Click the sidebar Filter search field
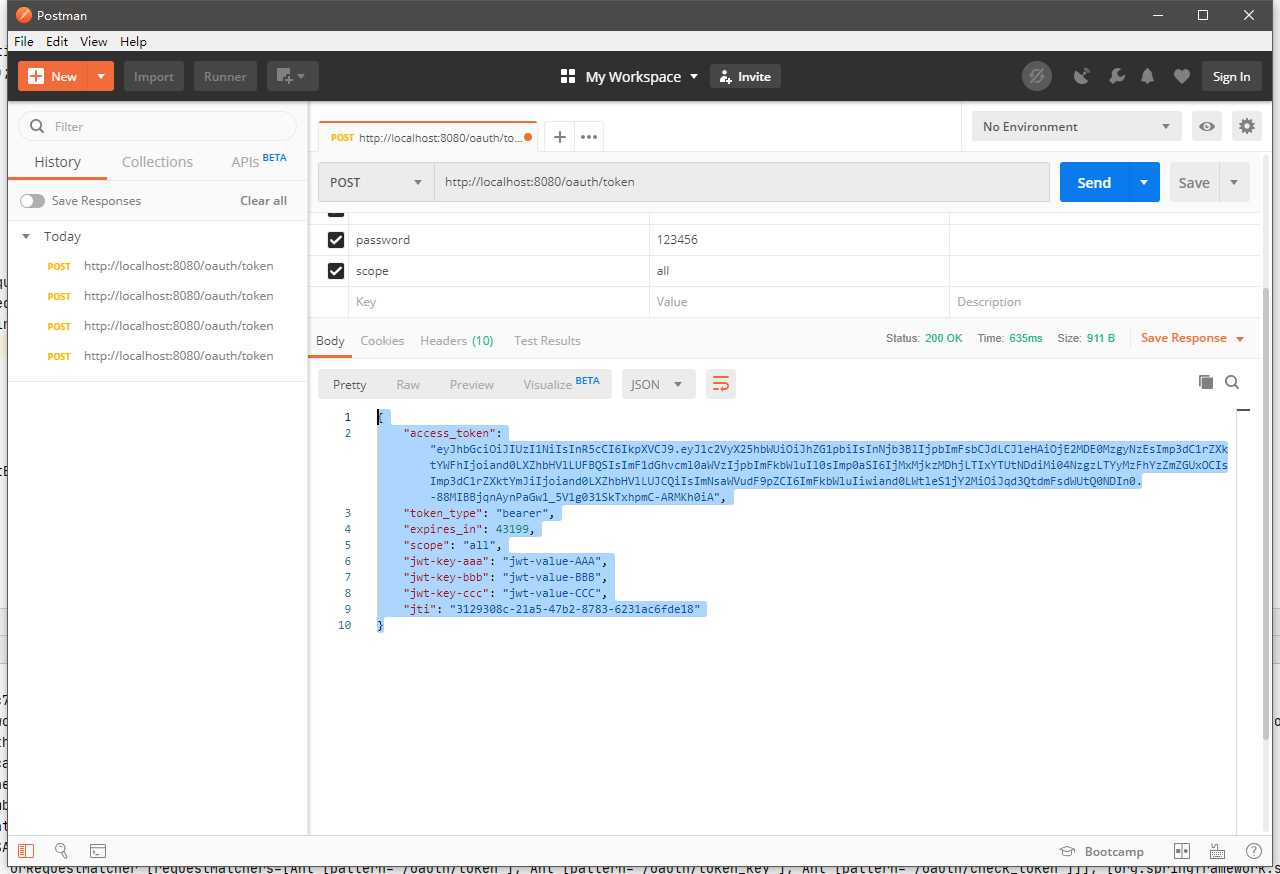Image resolution: width=1280 pixels, height=874 pixels. coord(158,126)
